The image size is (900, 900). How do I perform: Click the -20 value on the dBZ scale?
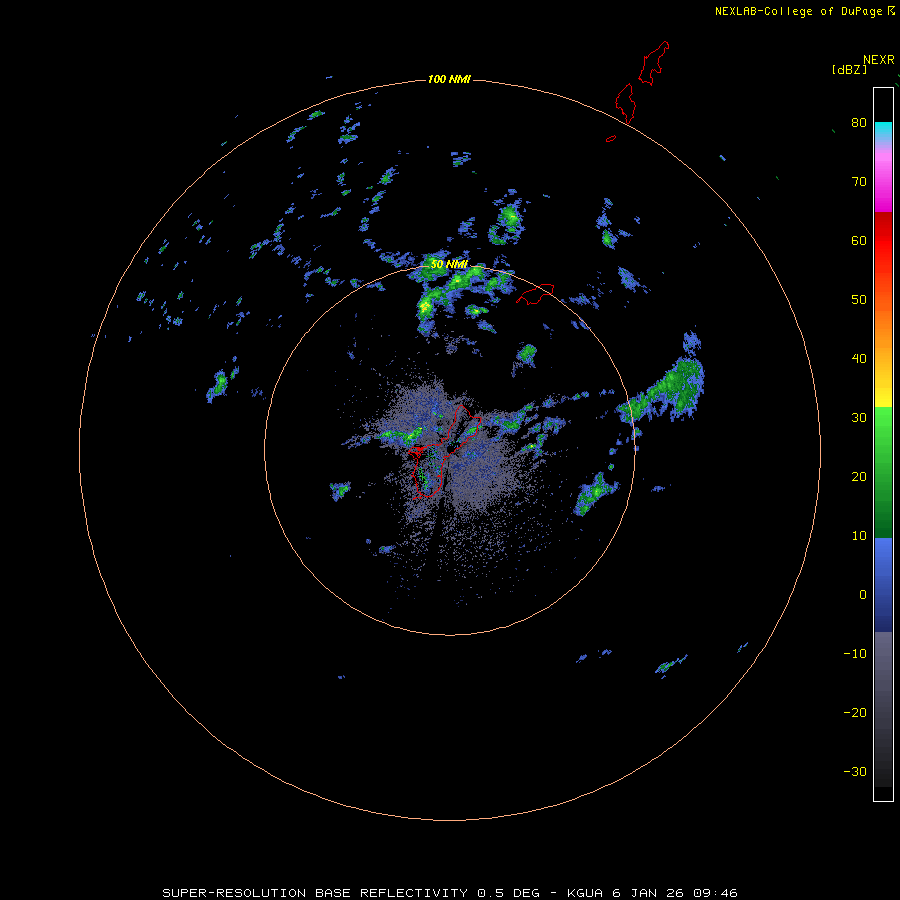click(x=855, y=713)
